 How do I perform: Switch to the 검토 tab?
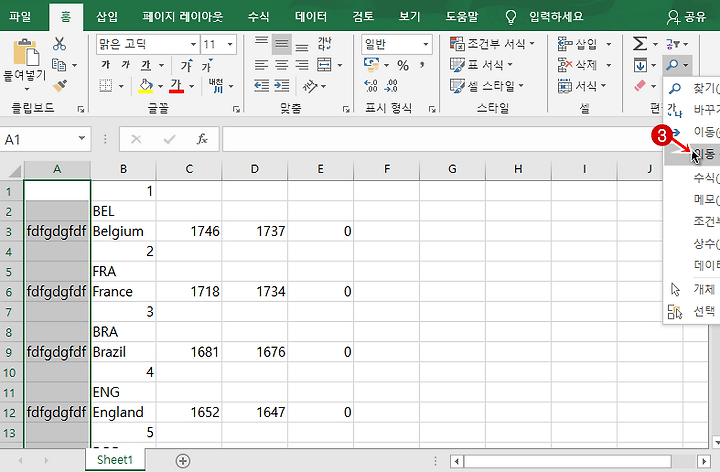(x=363, y=17)
